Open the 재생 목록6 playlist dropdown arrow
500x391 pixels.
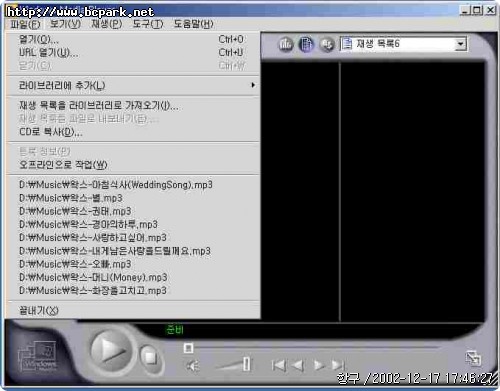(x=460, y=44)
